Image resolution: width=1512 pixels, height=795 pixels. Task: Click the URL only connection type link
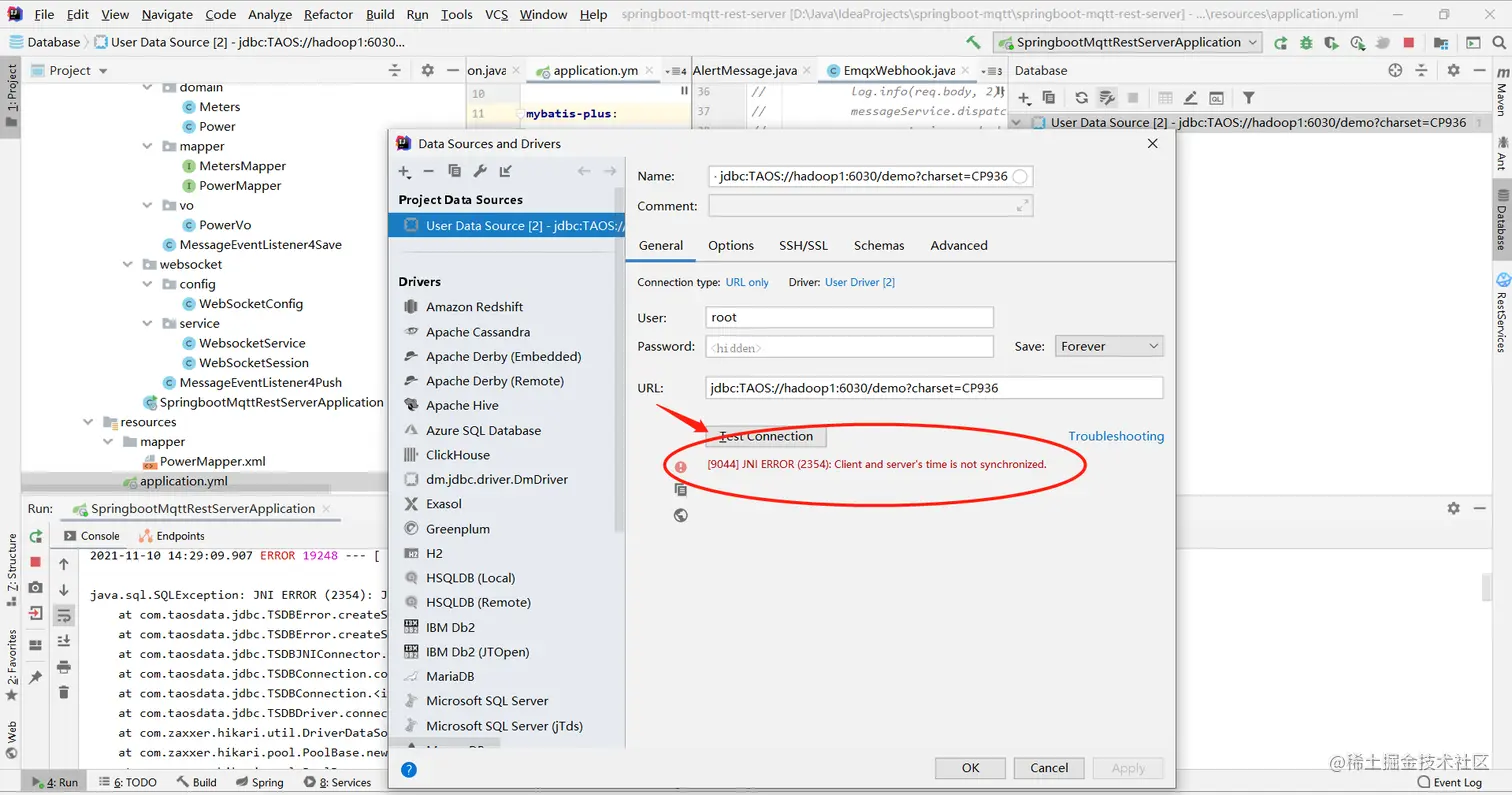[x=747, y=282]
